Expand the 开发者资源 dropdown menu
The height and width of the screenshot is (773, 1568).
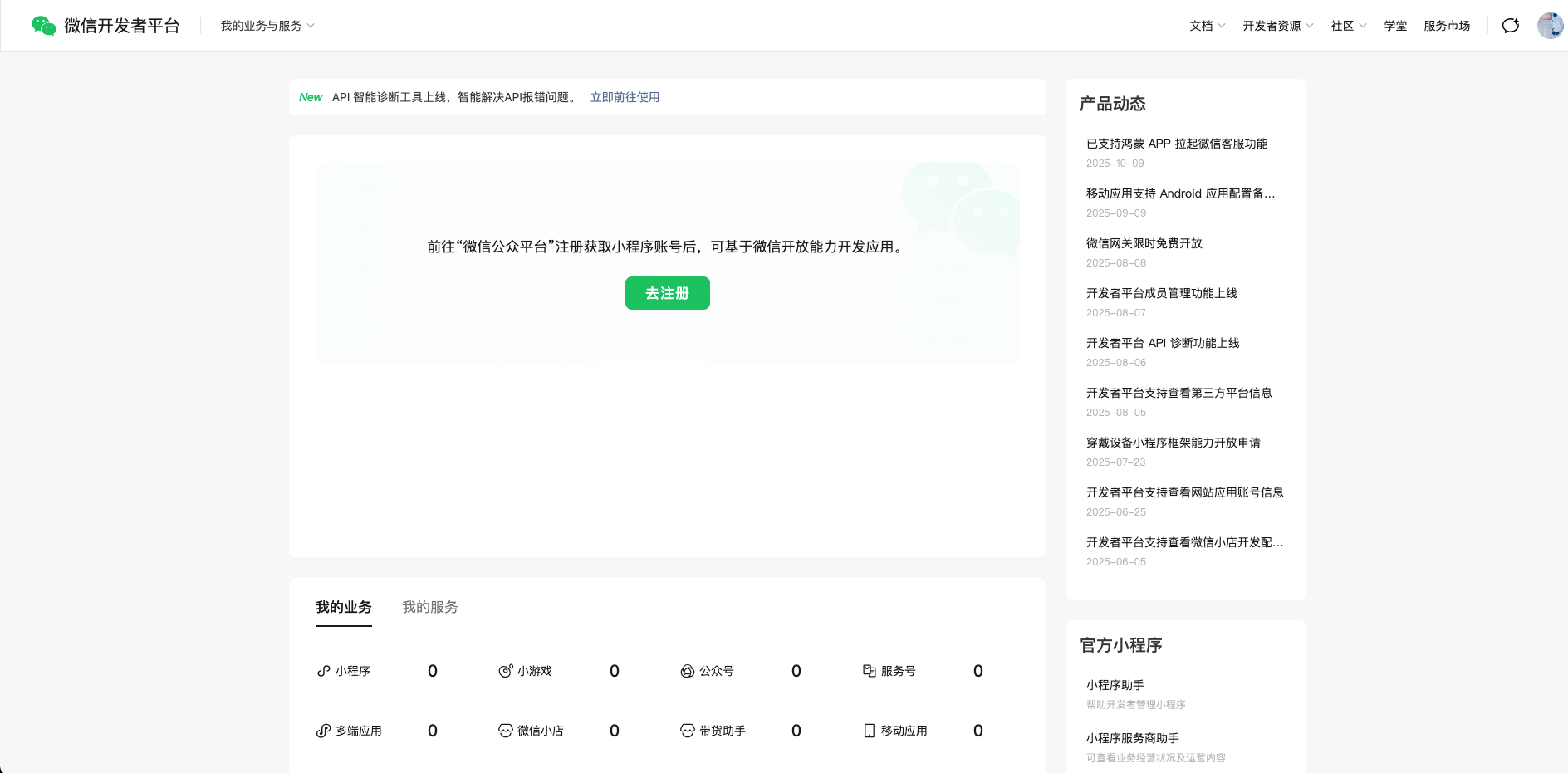tap(1278, 26)
